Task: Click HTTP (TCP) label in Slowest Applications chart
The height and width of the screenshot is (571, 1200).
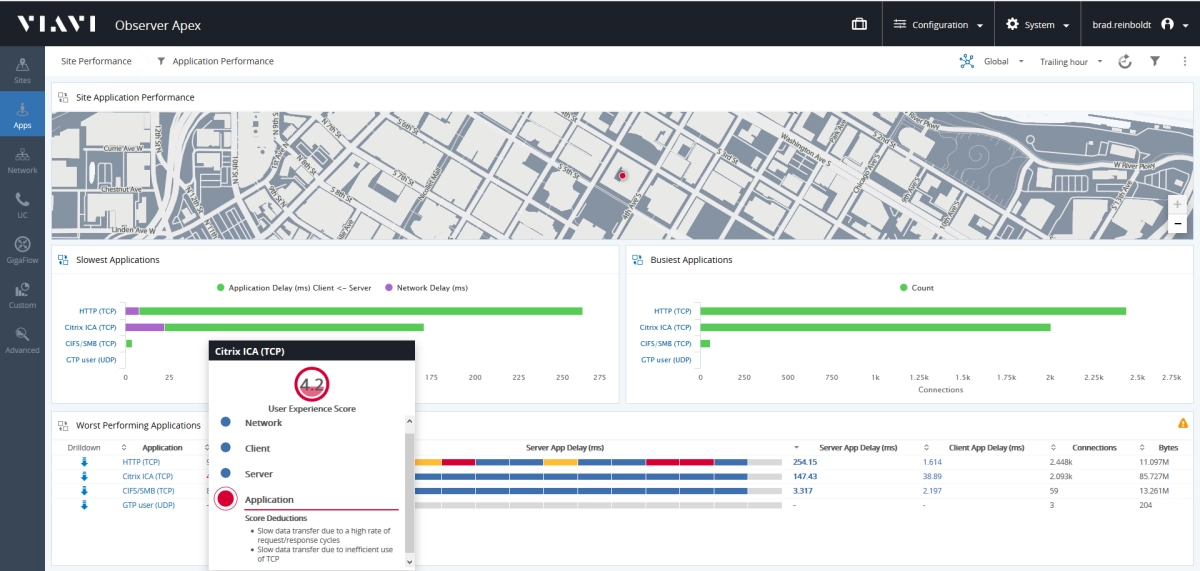Action: pos(97,311)
